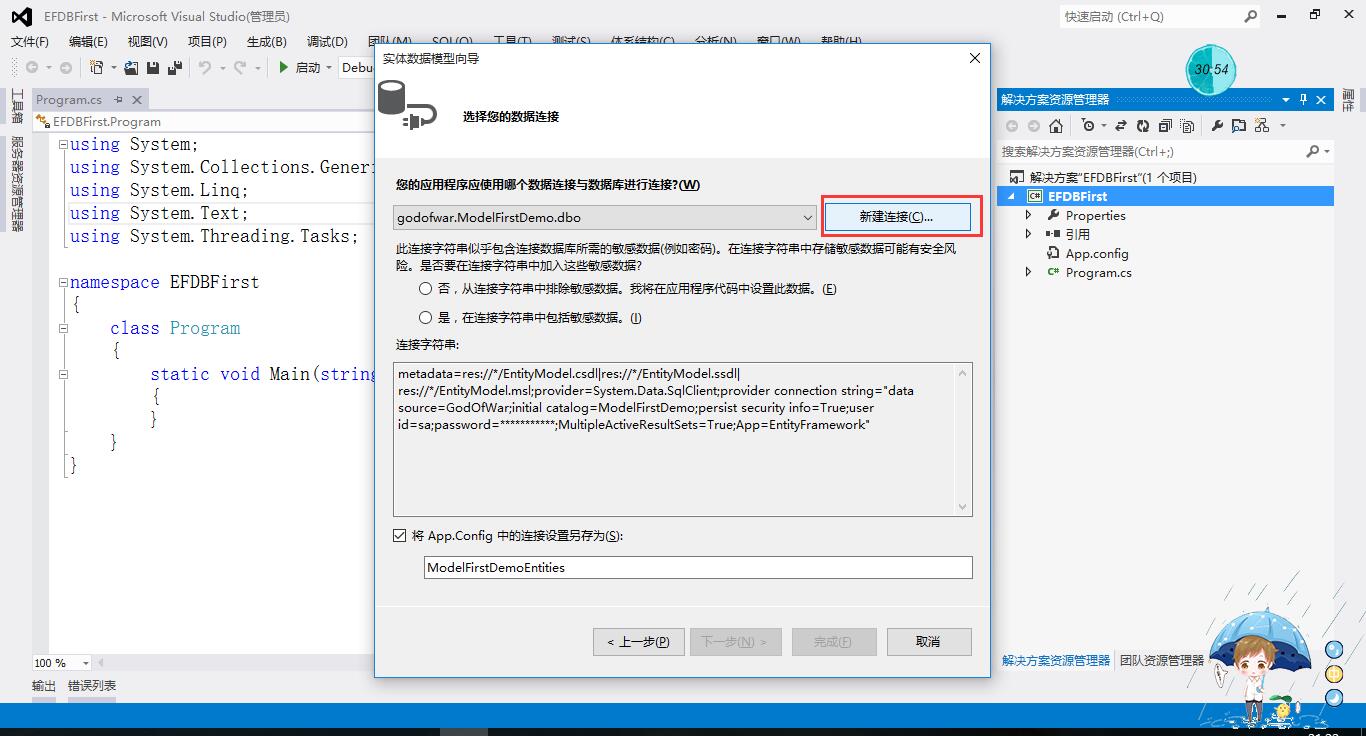Expand the 引用 references node
The width and height of the screenshot is (1366, 736).
(1029, 234)
